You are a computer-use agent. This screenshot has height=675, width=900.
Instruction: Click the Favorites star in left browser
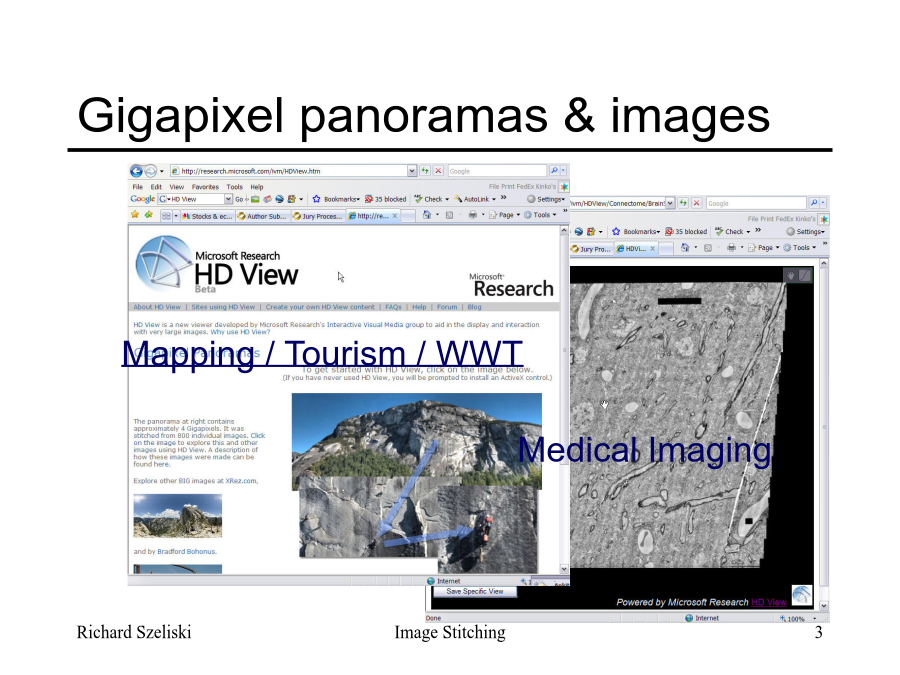[136, 215]
